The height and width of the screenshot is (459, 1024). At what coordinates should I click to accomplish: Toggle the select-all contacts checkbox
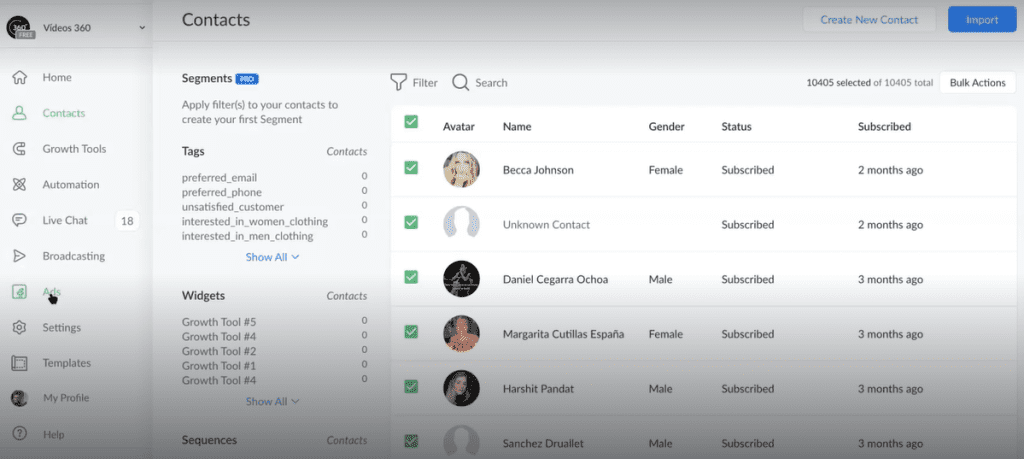coord(411,121)
